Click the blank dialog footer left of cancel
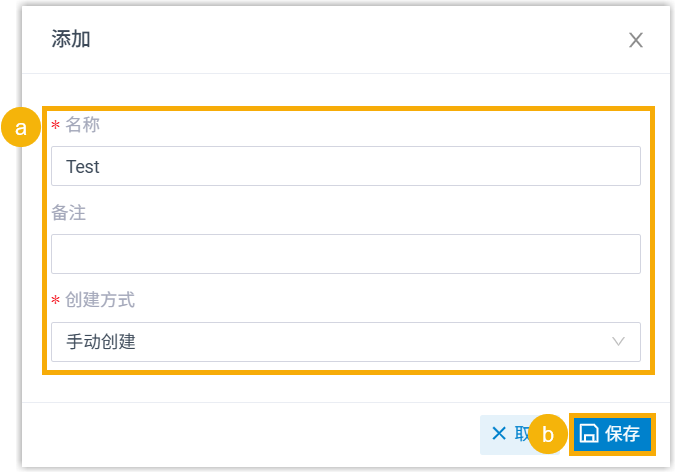This screenshot has height=473, width=676. 250,434
